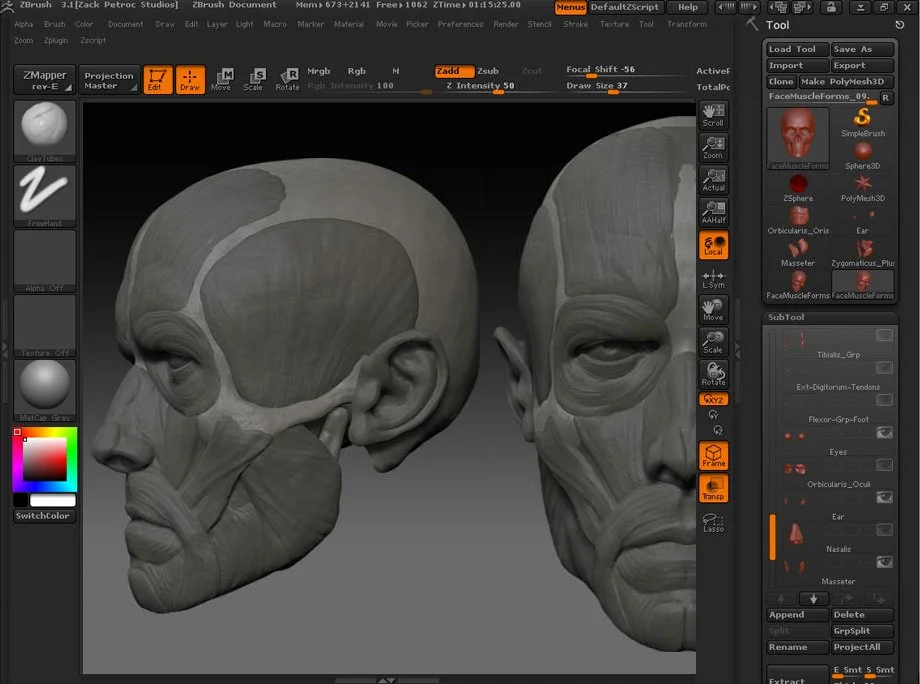Open the FreeHand stroke picker
Image resolution: width=920 pixels, height=684 pixels.
coord(44,195)
